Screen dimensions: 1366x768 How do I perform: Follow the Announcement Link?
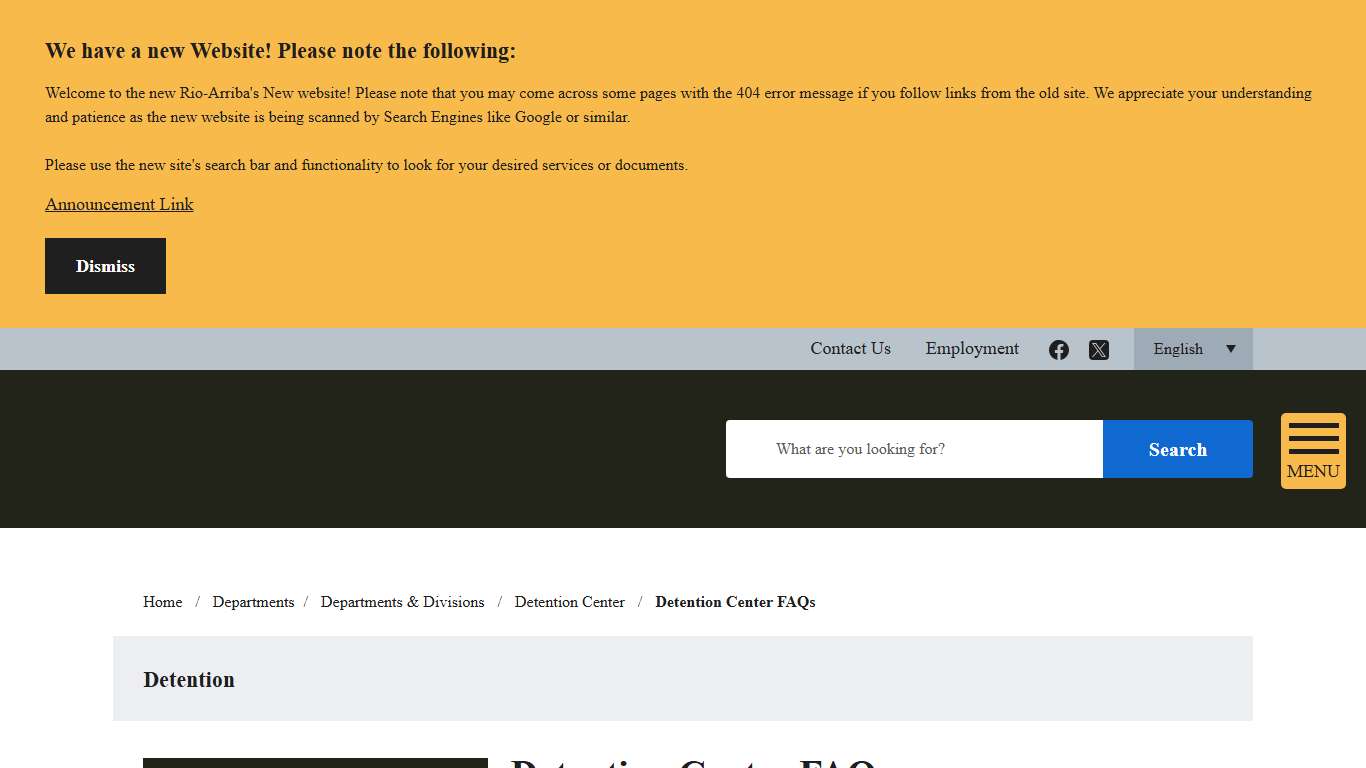[119, 204]
